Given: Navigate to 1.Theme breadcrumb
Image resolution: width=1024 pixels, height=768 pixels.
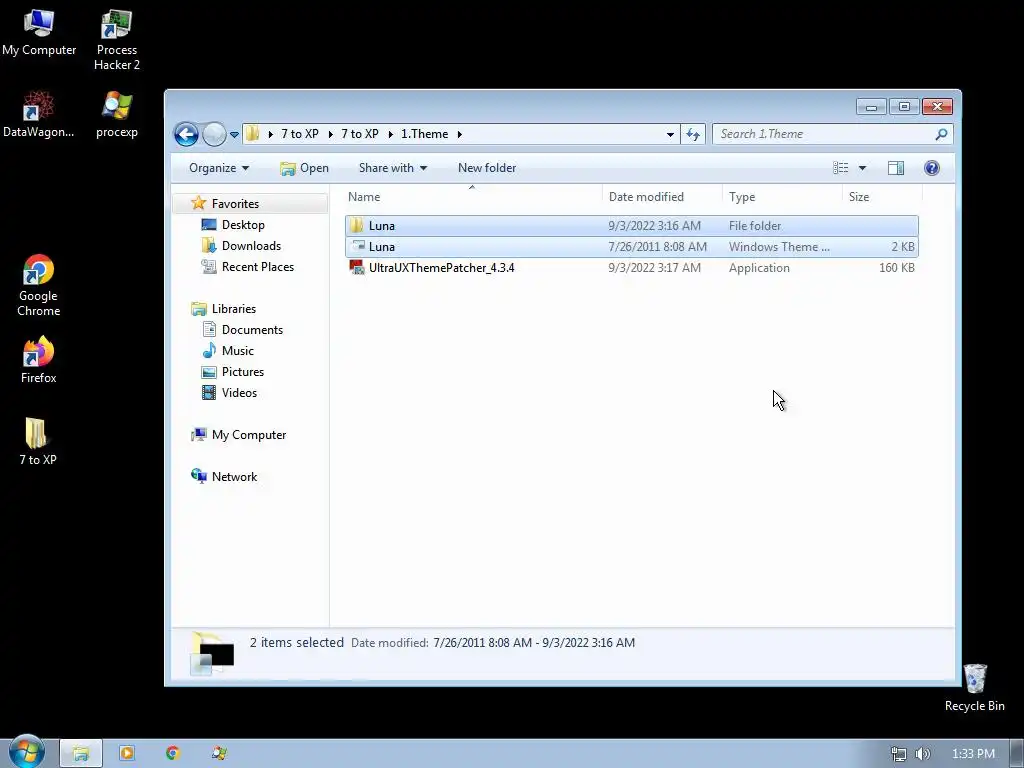Looking at the screenshot, I should [424, 134].
